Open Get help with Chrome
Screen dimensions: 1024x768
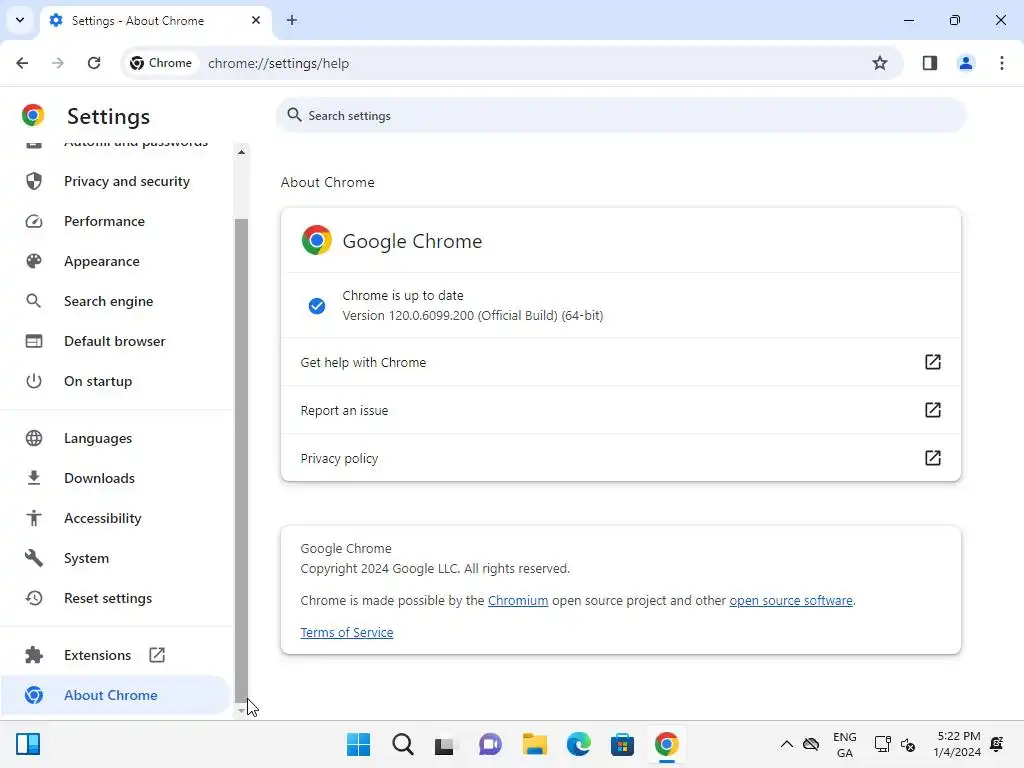[620, 362]
